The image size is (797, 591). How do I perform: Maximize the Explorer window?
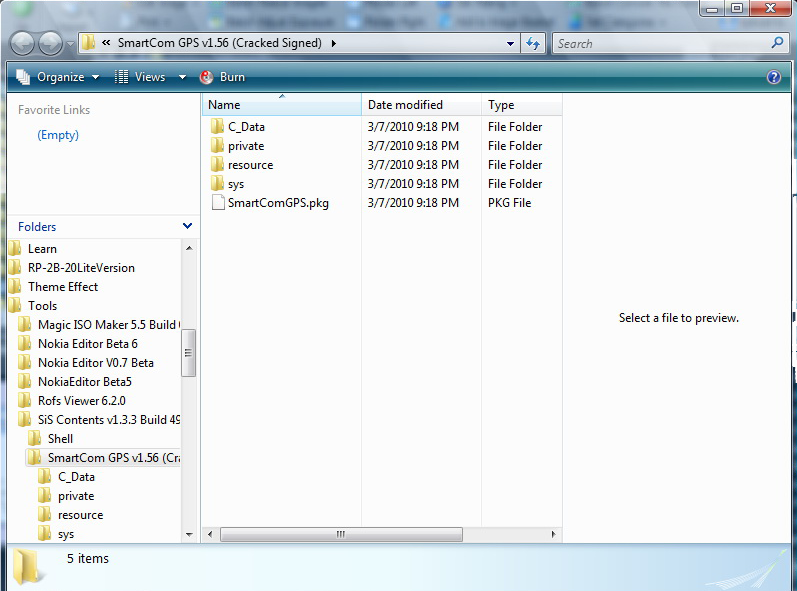(737, 8)
